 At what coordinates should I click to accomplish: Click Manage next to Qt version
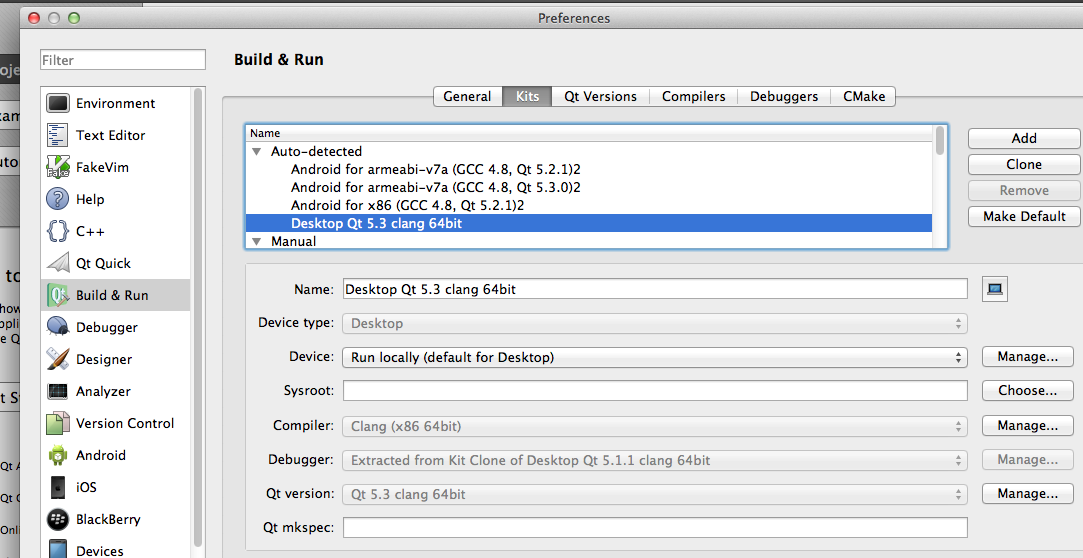click(x=1027, y=493)
